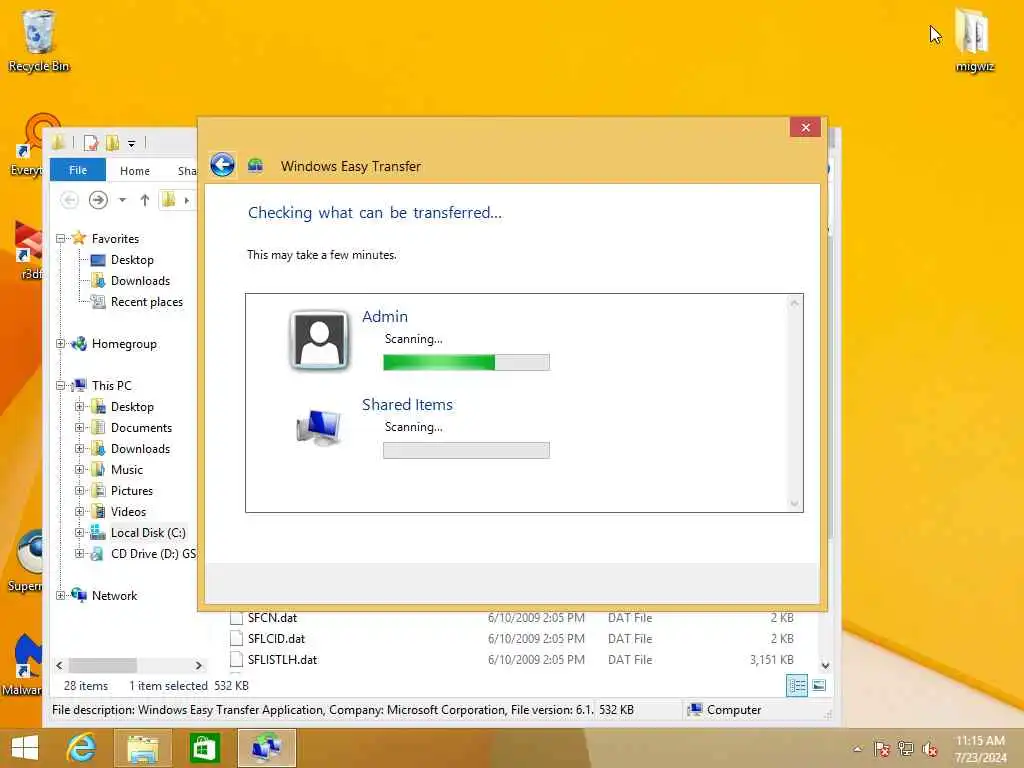Expand the Homegroup node
Viewport: 1024px width, 768px height.
coord(61,344)
